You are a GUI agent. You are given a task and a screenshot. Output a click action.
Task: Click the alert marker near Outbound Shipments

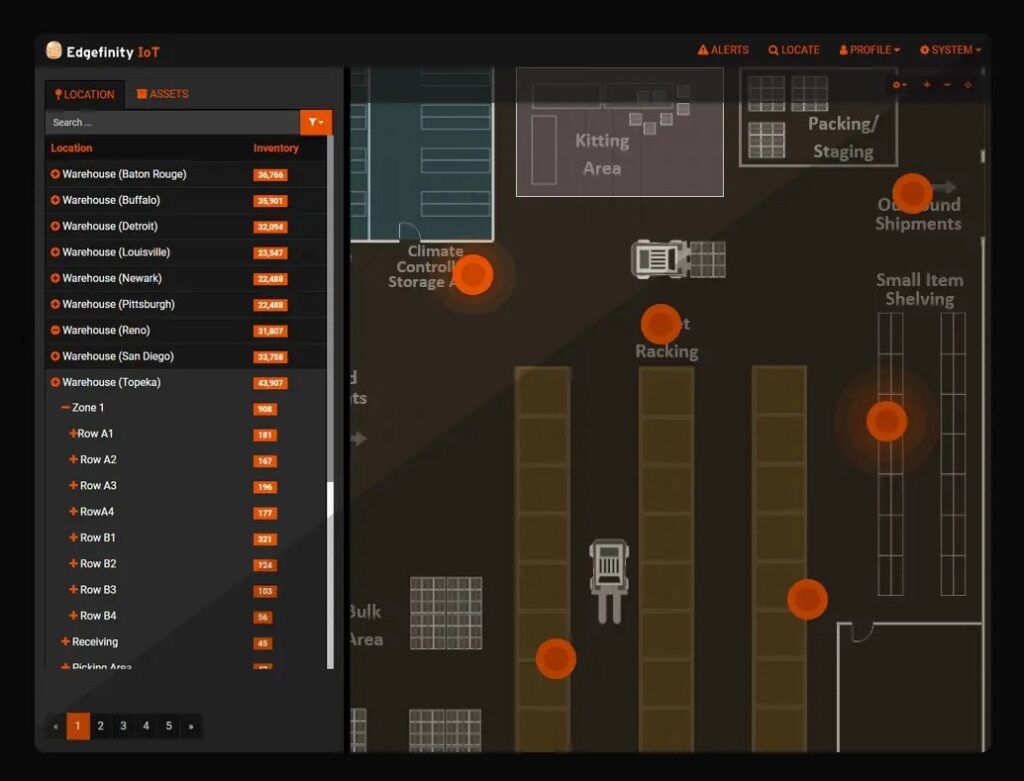[912, 194]
